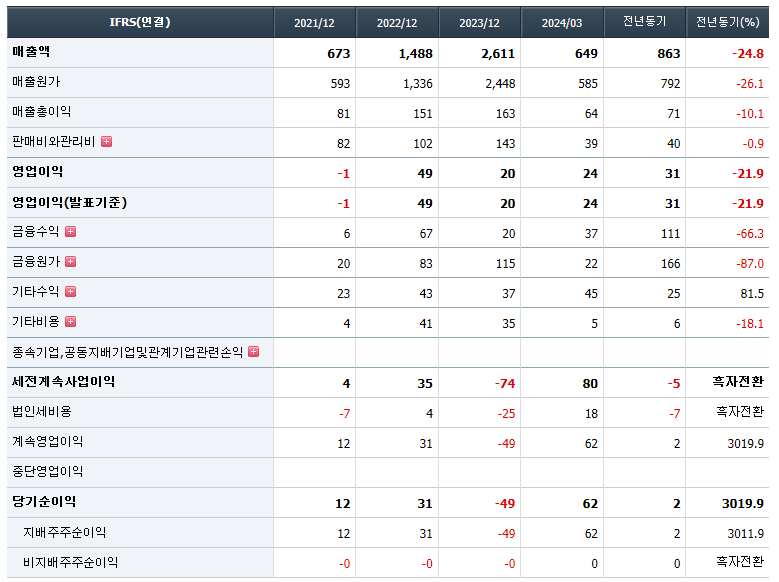This screenshot has width=779, height=582.
Task: Click 매출액 2022/12 value 1,488
Action: click(x=415, y=54)
